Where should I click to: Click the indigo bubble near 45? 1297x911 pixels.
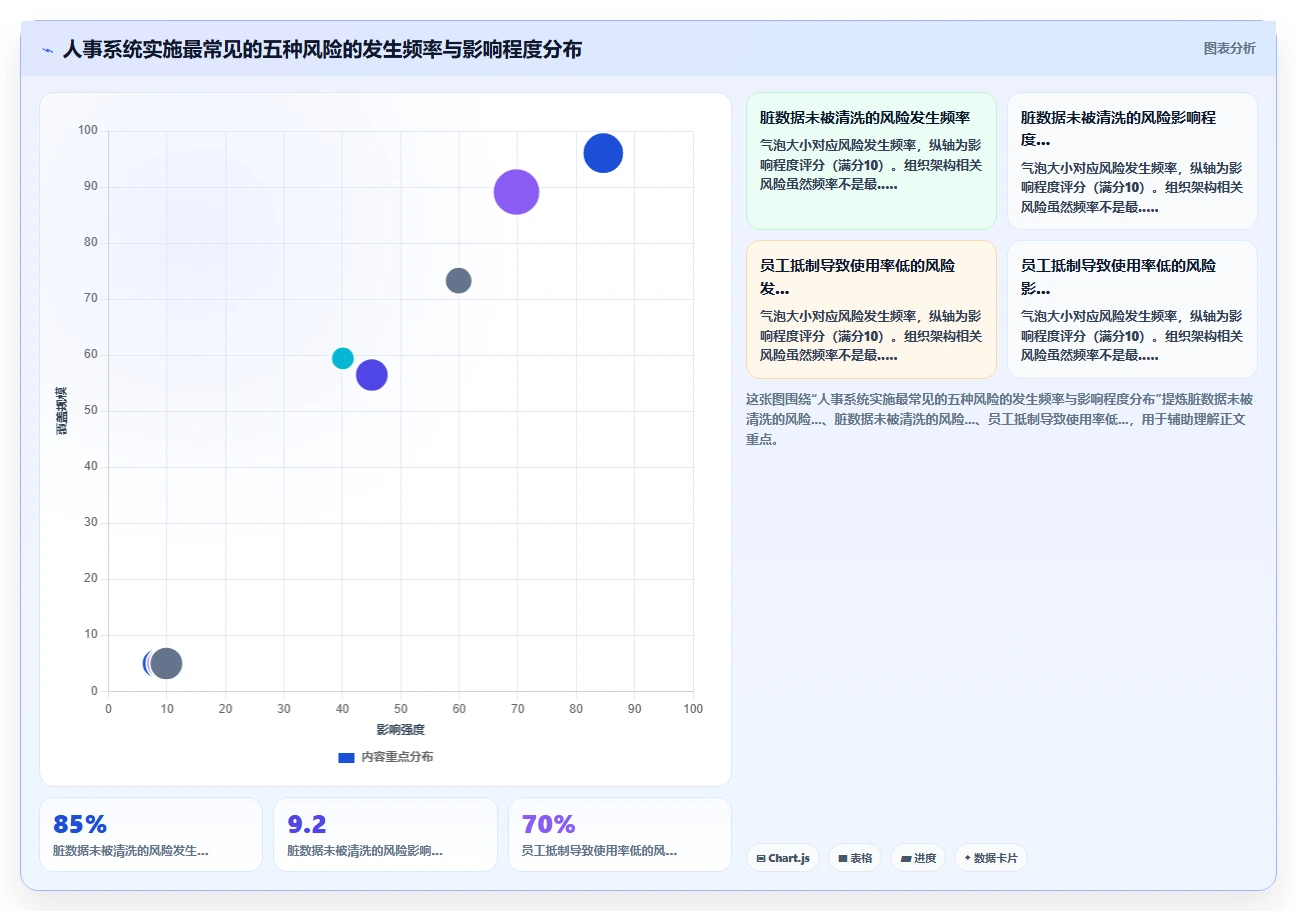372,375
